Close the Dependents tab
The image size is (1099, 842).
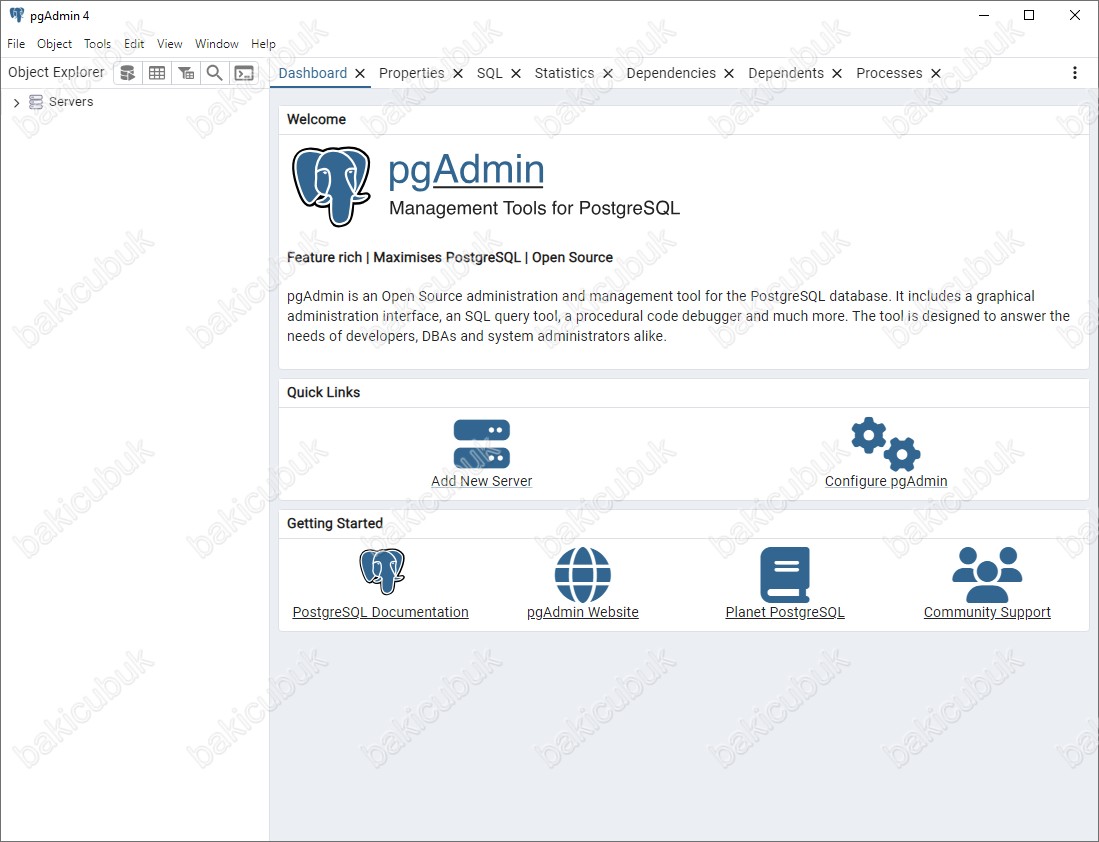click(x=837, y=74)
